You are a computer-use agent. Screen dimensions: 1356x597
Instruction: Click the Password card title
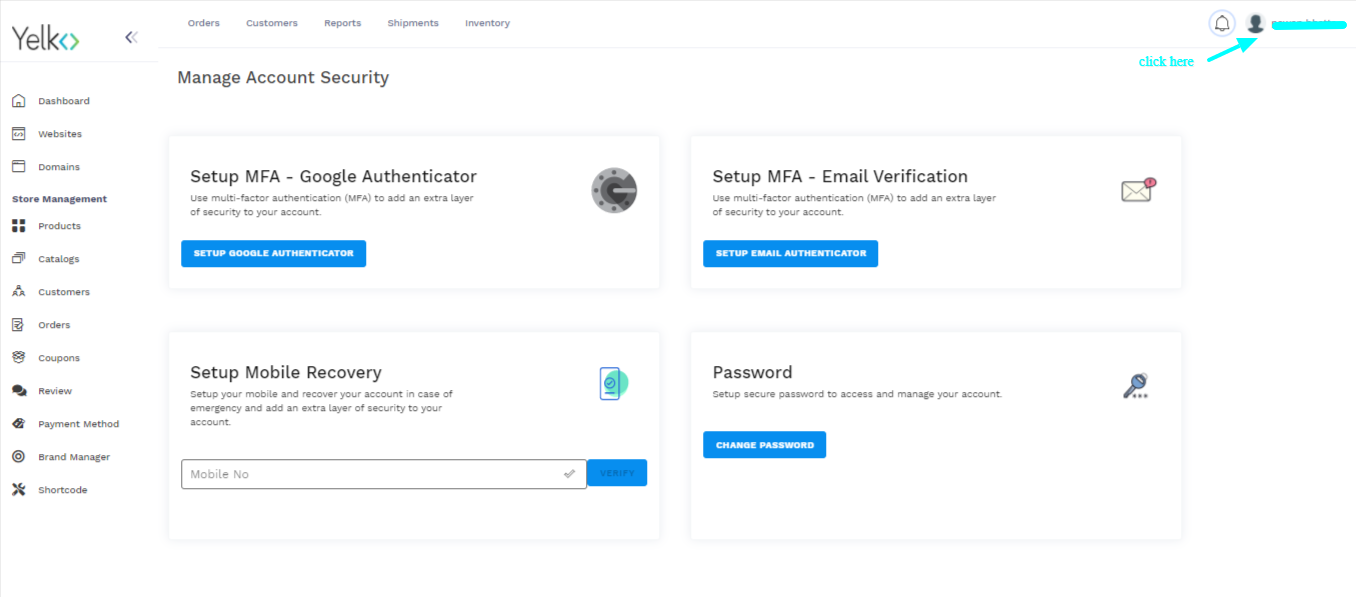coord(752,372)
